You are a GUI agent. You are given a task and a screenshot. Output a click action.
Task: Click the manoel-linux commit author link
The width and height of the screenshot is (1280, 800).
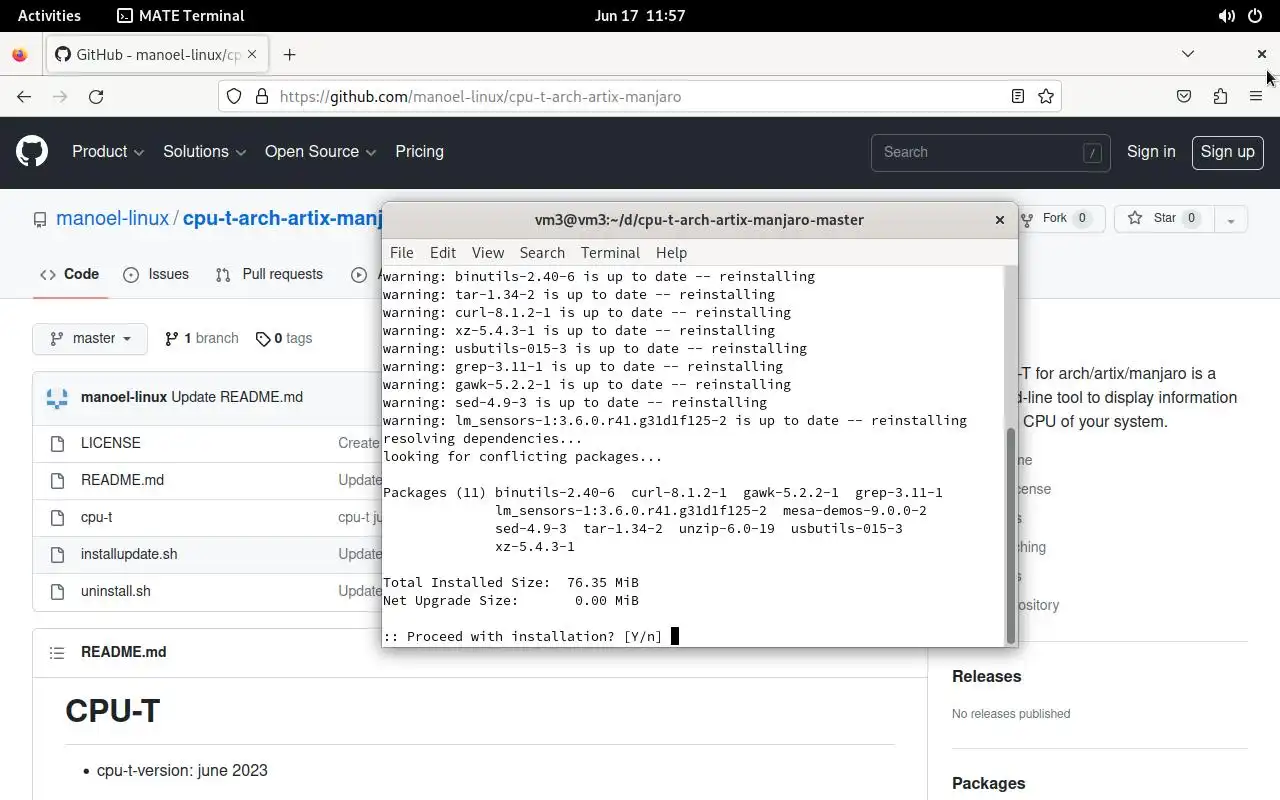click(x=124, y=397)
